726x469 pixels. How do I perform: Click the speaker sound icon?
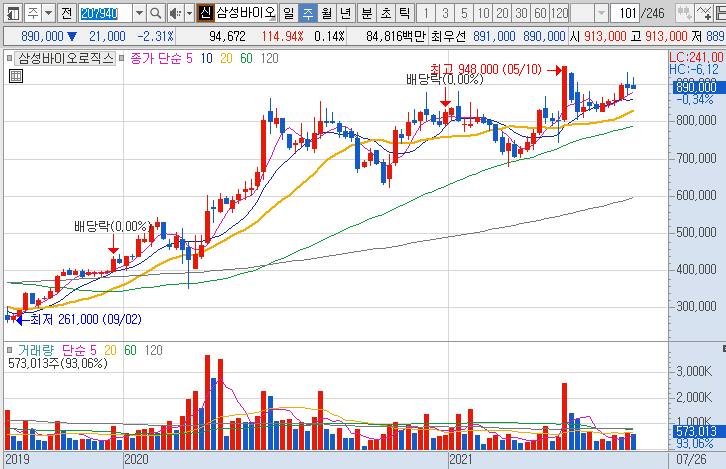pyautogui.click(x=175, y=13)
